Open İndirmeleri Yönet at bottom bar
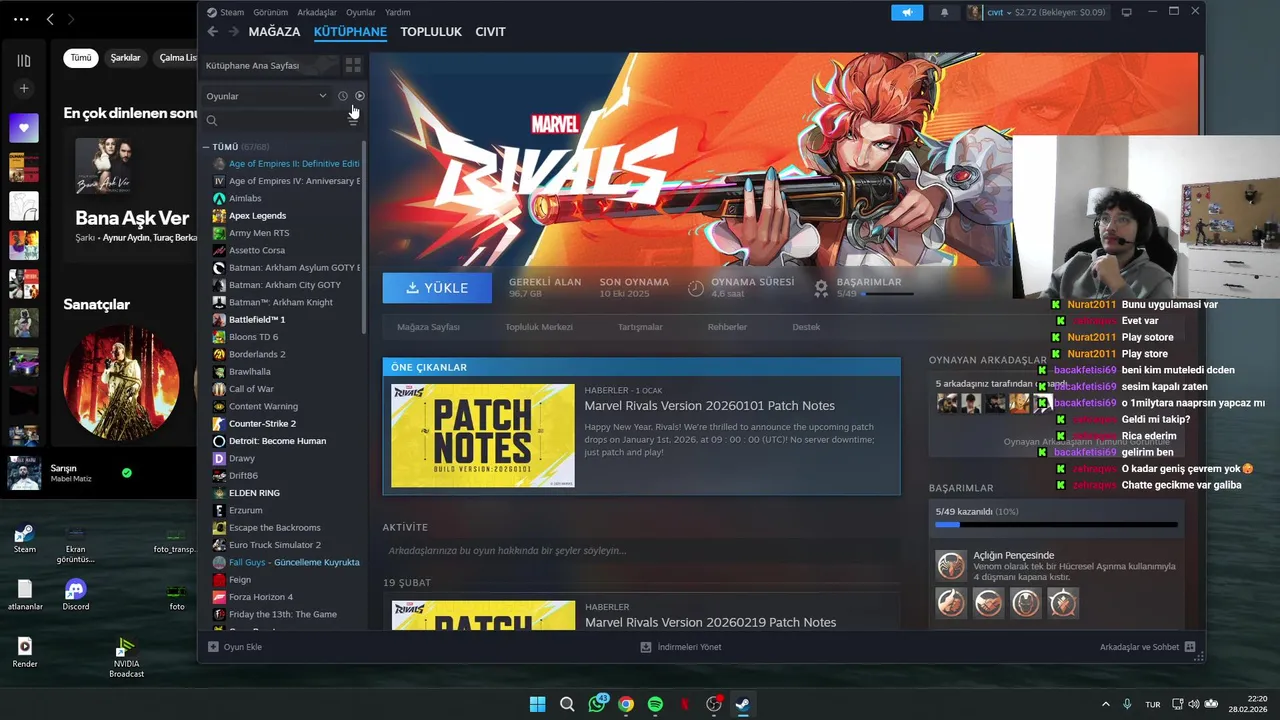This screenshot has width=1280, height=720. click(681, 647)
